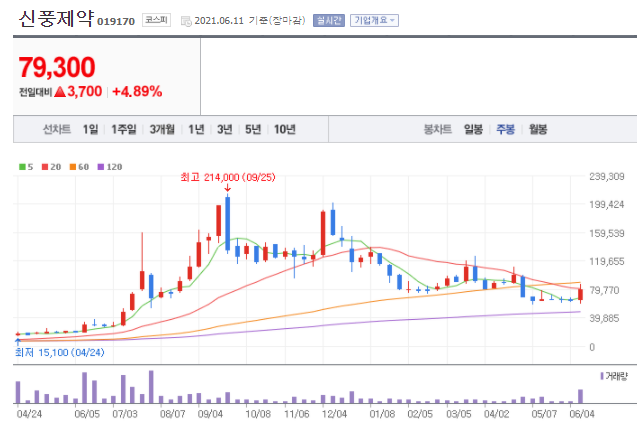Click the +4.89% change value
This screenshot has width=637, height=433.
[137, 91]
